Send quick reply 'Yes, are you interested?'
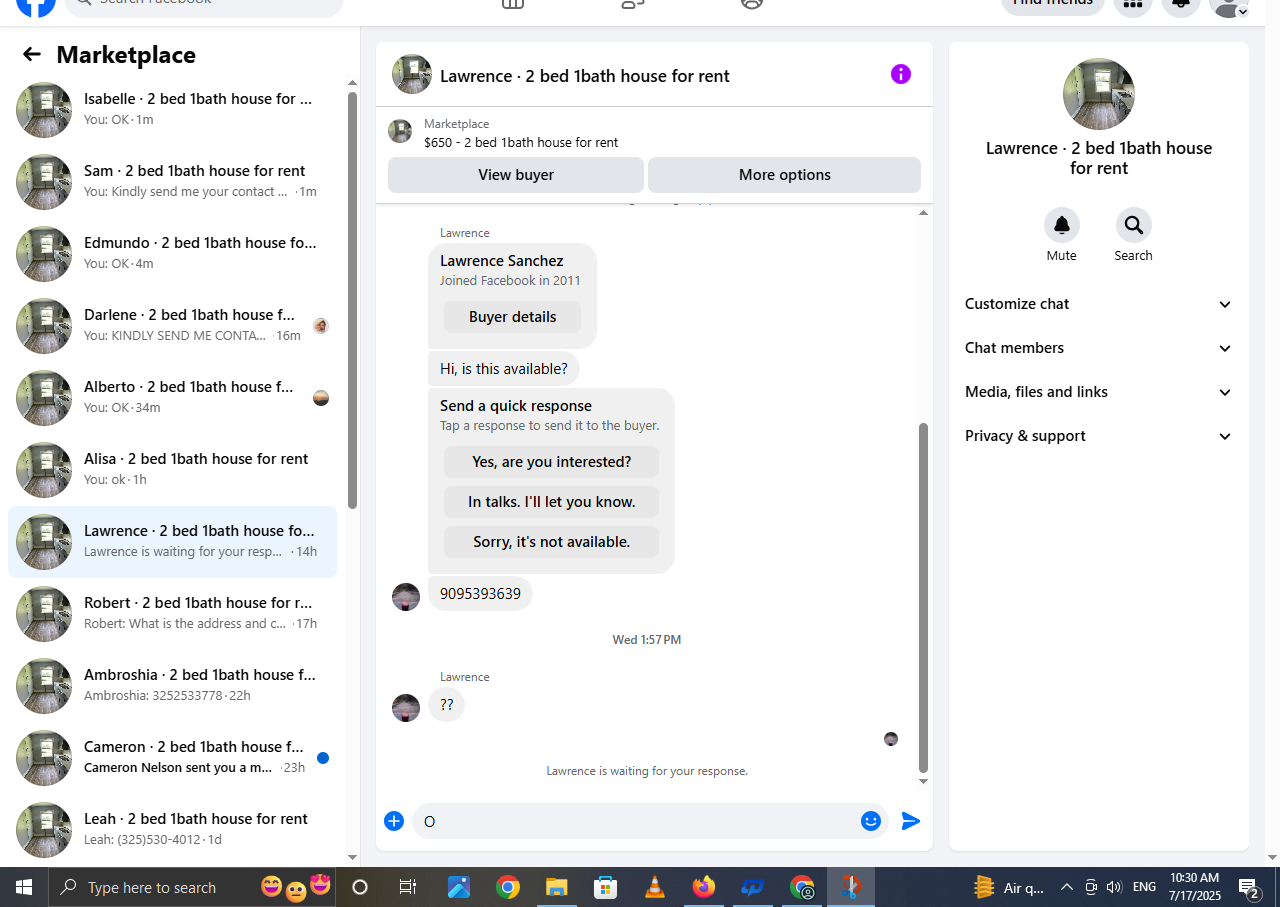 pyautogui.click(x=552, y=462)
